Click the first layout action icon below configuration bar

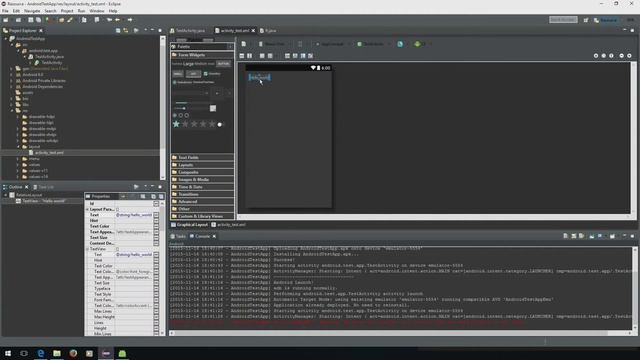pyautogui.click(x=242, y=56)
